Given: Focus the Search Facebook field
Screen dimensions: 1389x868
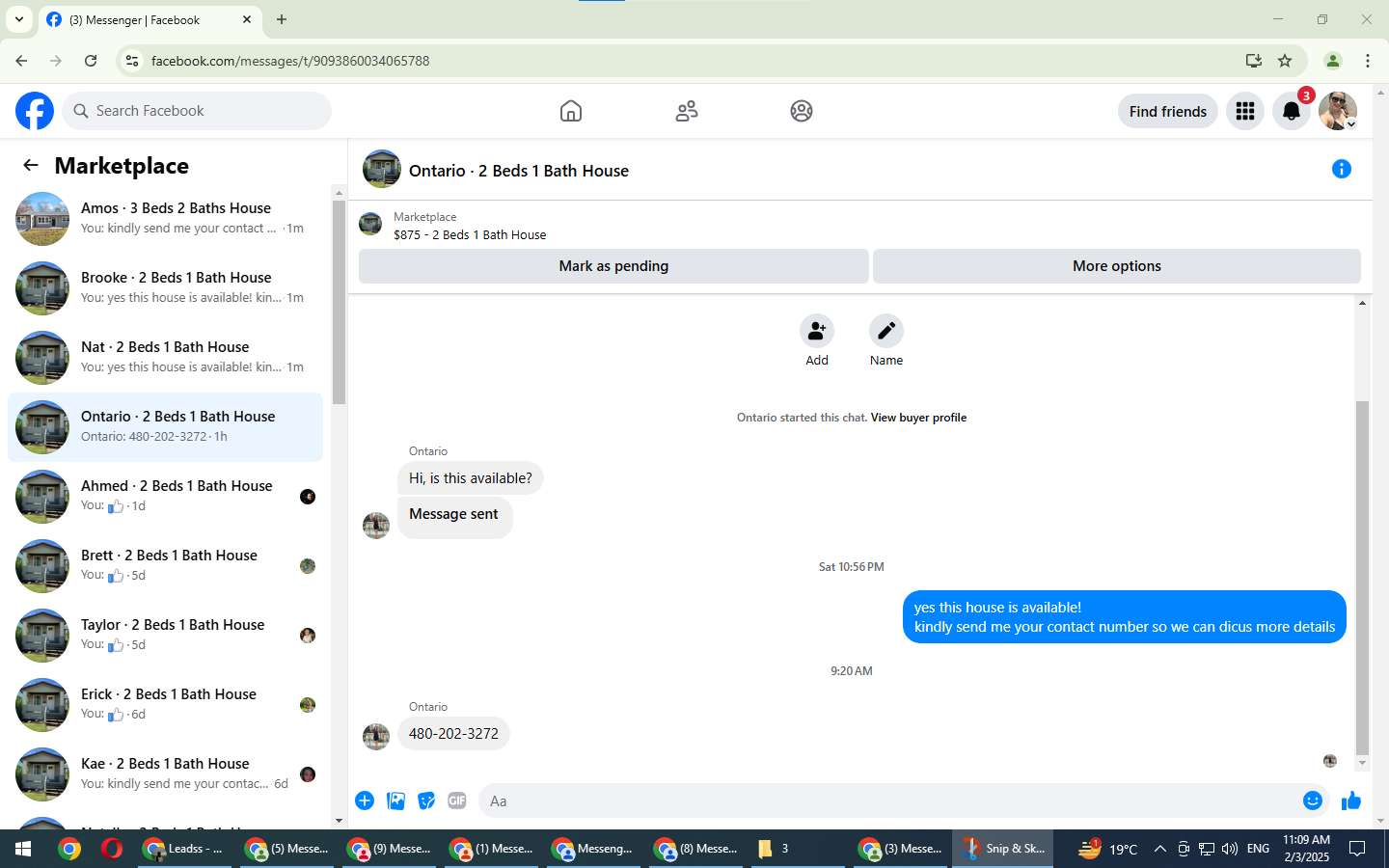Looking at the screenshot, I should pyautogui.click(x=197, y=111).
